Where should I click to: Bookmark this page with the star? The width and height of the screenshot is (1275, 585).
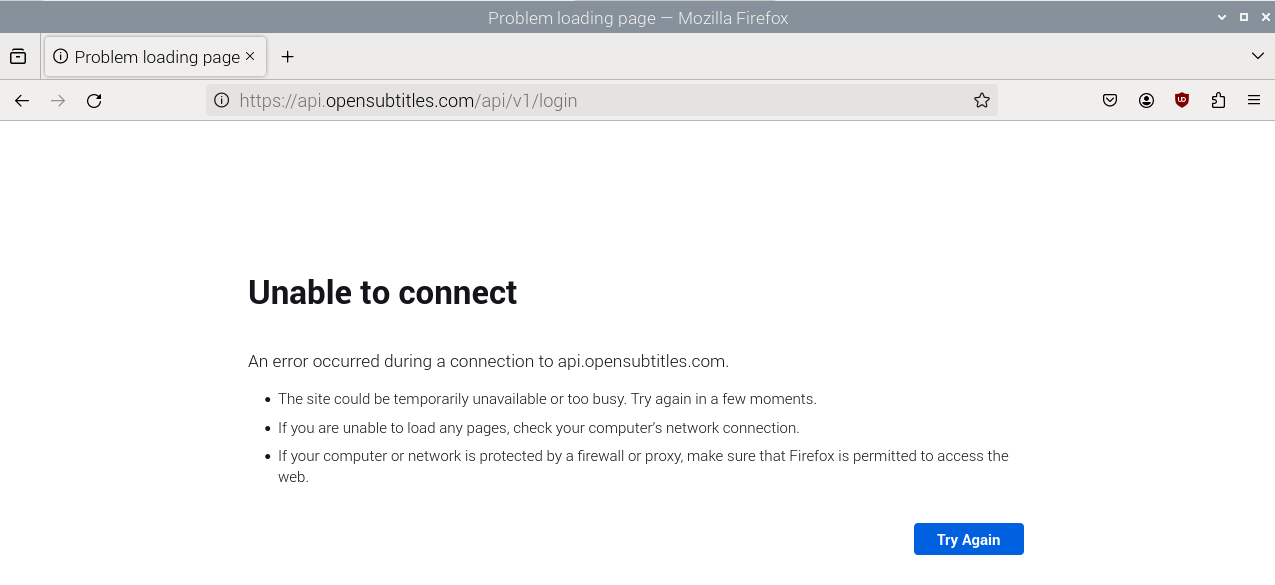(x=981, y=100)
